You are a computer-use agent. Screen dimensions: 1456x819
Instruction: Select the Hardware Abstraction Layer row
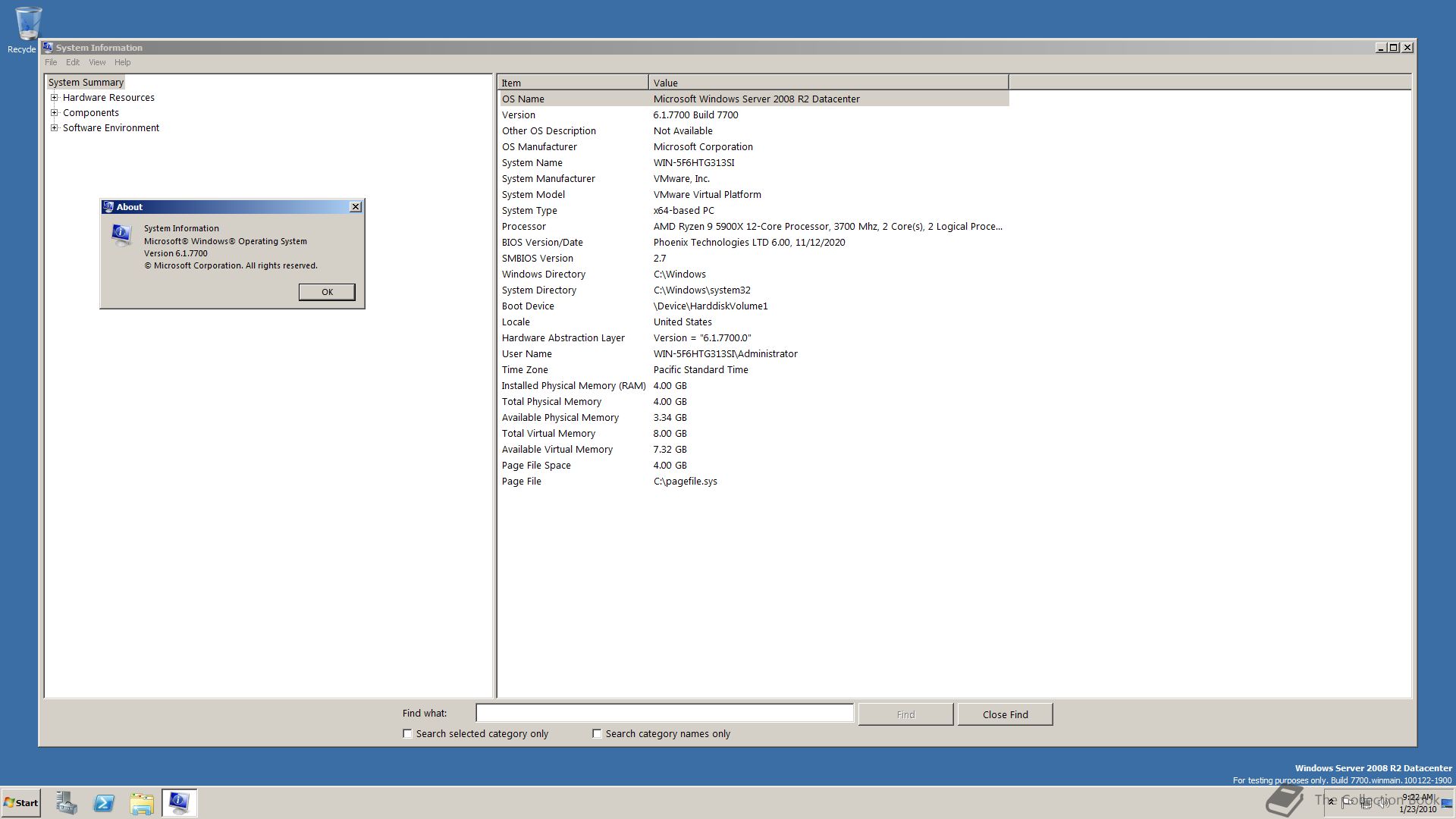click(x=754, y=337)
